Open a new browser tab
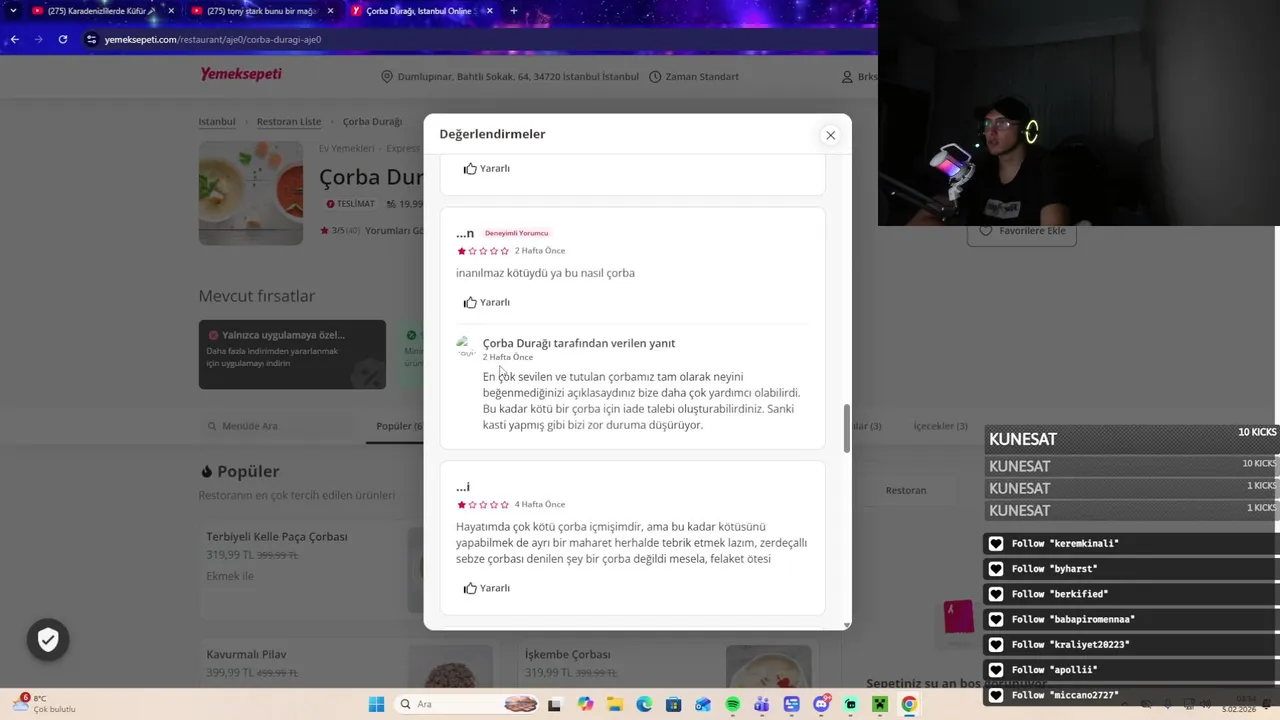This screenshot has height=720, width=1280. 513,11
